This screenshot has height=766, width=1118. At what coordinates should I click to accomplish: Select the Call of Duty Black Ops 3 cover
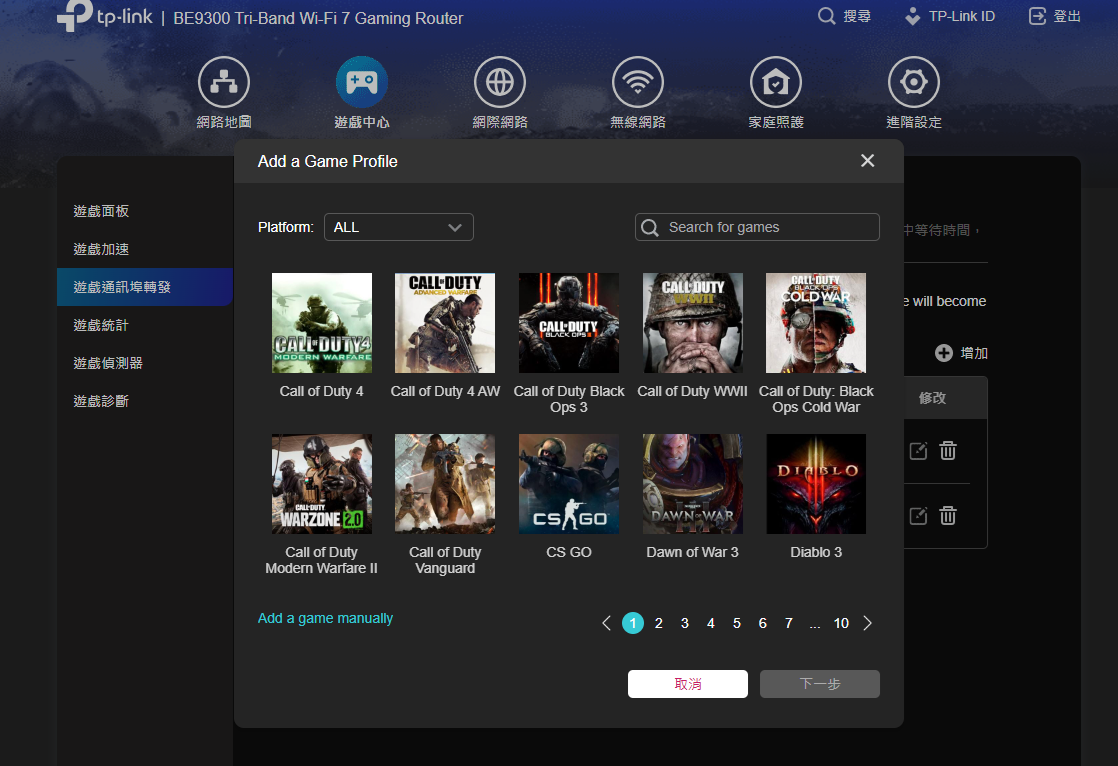pyautogui.click(x=569, y=323)
